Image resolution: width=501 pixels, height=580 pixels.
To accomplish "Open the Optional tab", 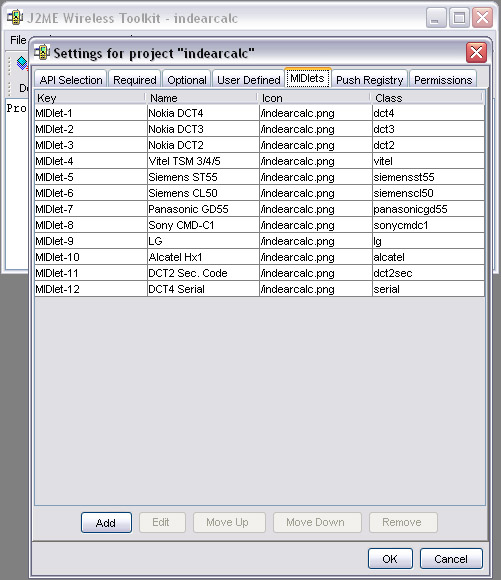I will tap(187, 80).
